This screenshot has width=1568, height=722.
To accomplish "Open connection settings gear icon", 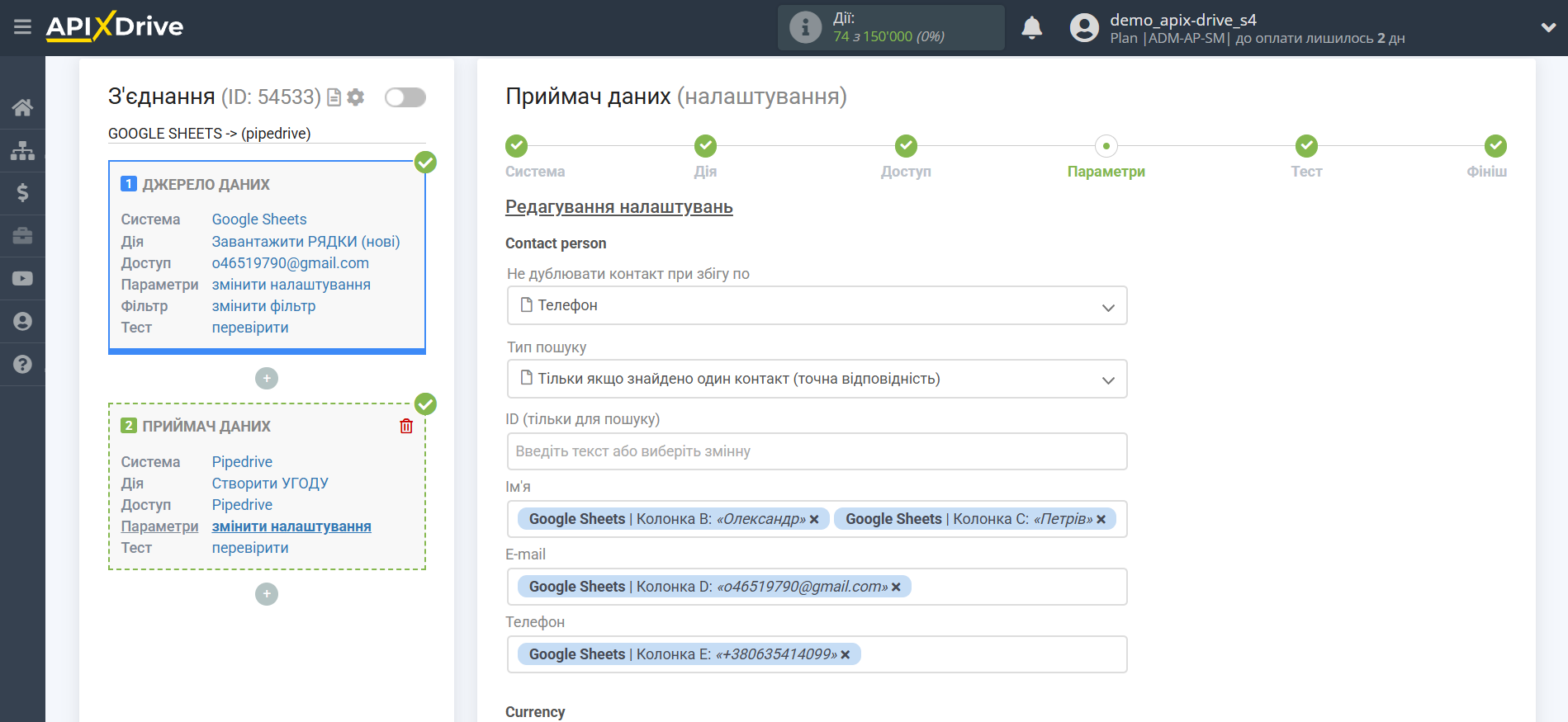I will [356, 97].
